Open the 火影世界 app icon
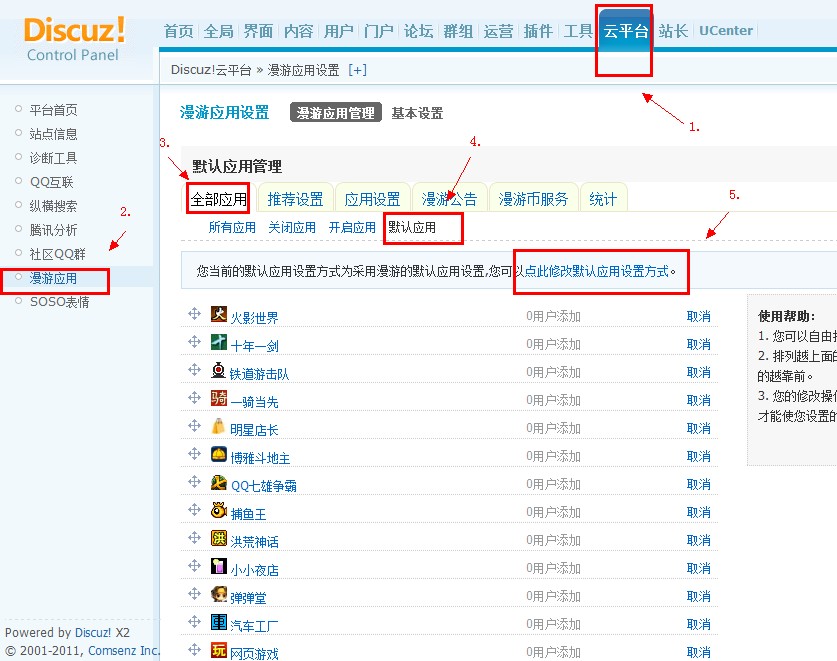This screenshot has width=837, height=661. pos(218,314)
